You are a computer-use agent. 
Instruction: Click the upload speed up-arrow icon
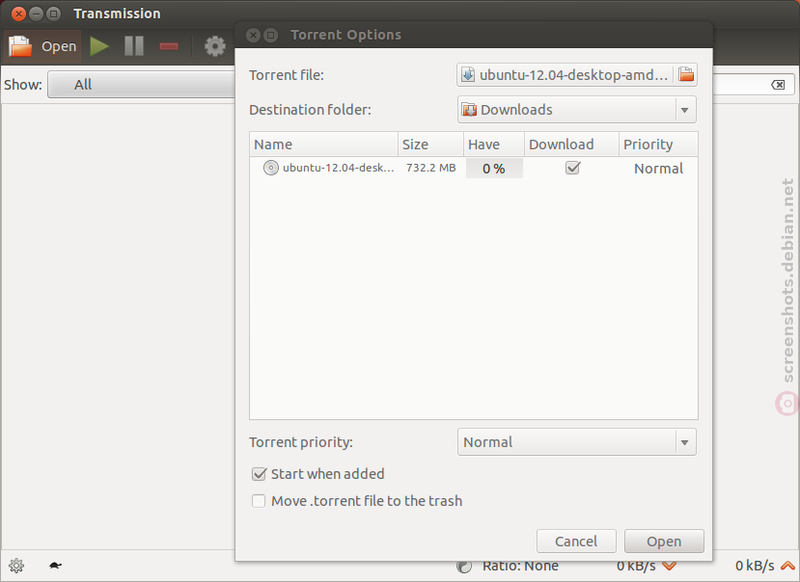788,566
